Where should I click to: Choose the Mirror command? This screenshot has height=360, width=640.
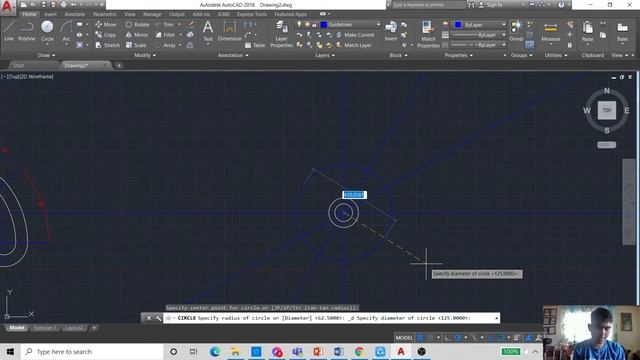137,35
